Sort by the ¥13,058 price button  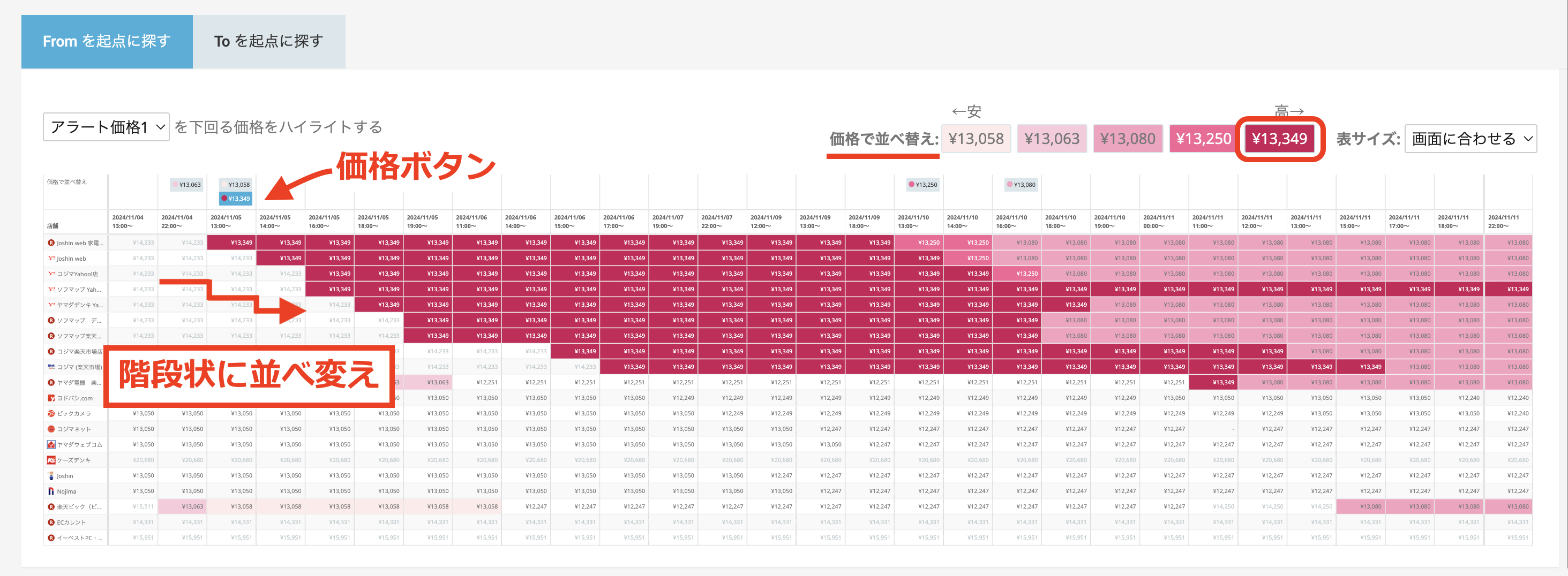[x=976, y=139]
